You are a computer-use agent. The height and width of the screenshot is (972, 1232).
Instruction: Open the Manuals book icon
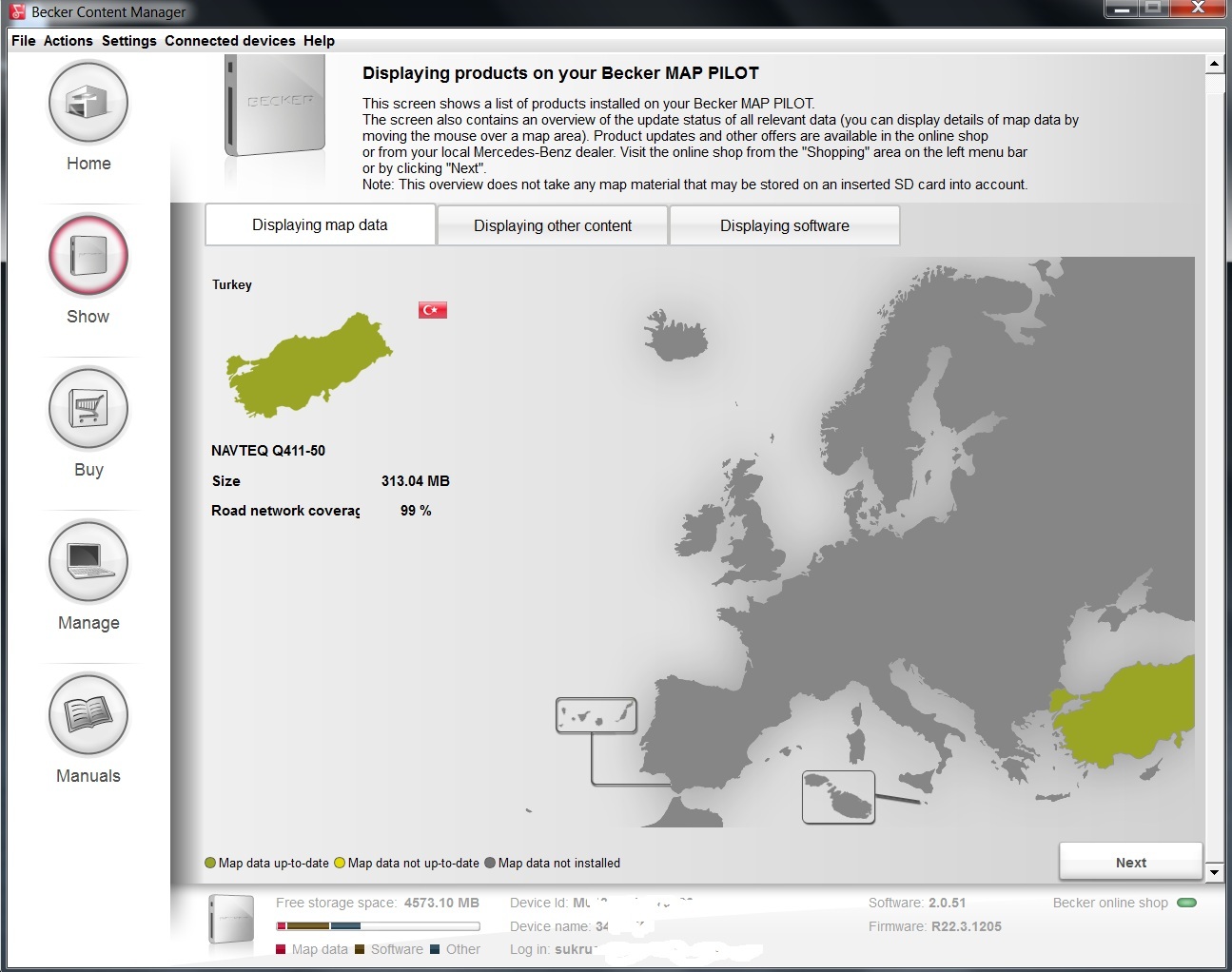point(88,714)
